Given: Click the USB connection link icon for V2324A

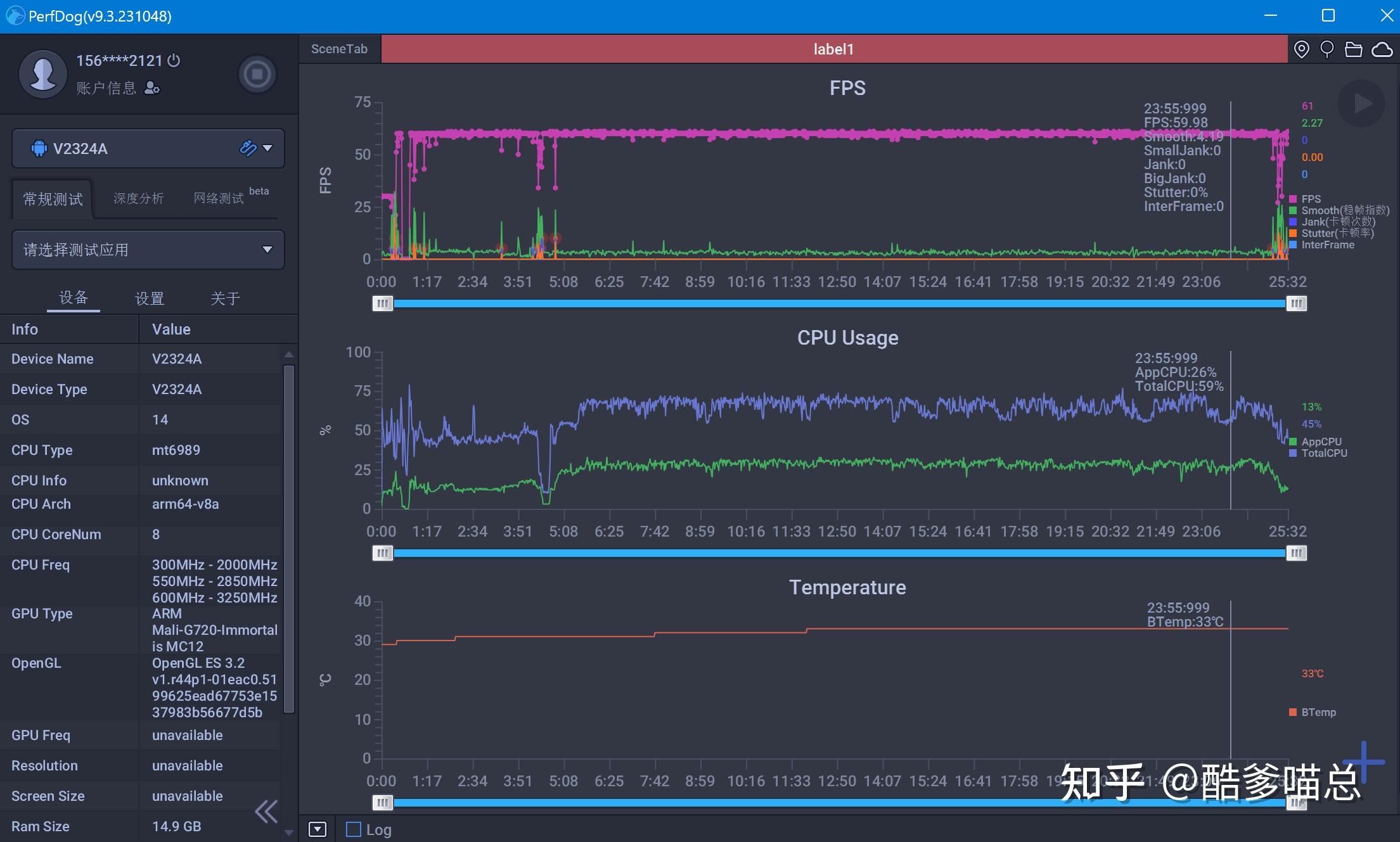Looking at the screenshot, I should (x=248, y=148).
